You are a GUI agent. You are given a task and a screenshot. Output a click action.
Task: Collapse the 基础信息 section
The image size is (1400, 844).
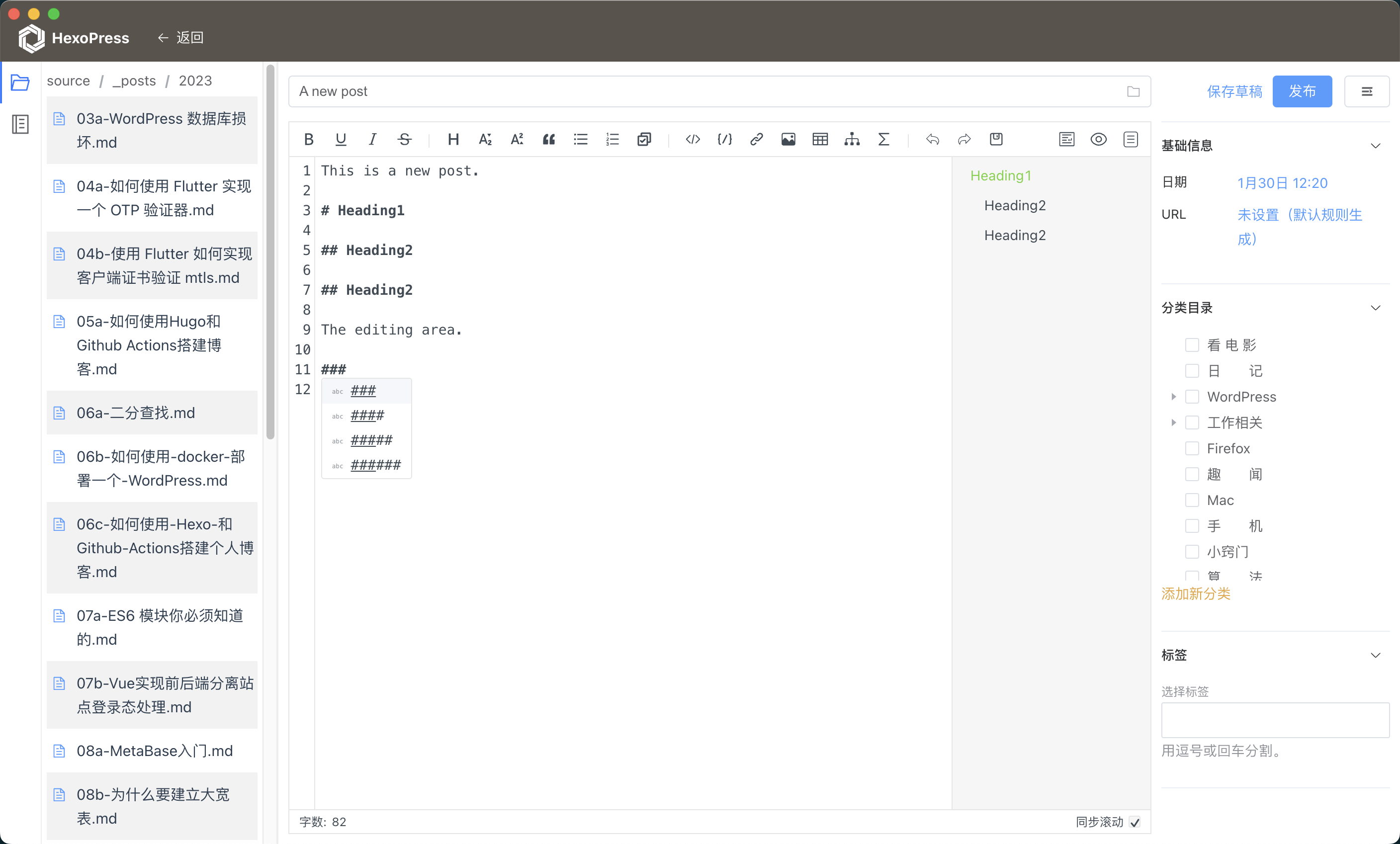(x=1375, y=146)
